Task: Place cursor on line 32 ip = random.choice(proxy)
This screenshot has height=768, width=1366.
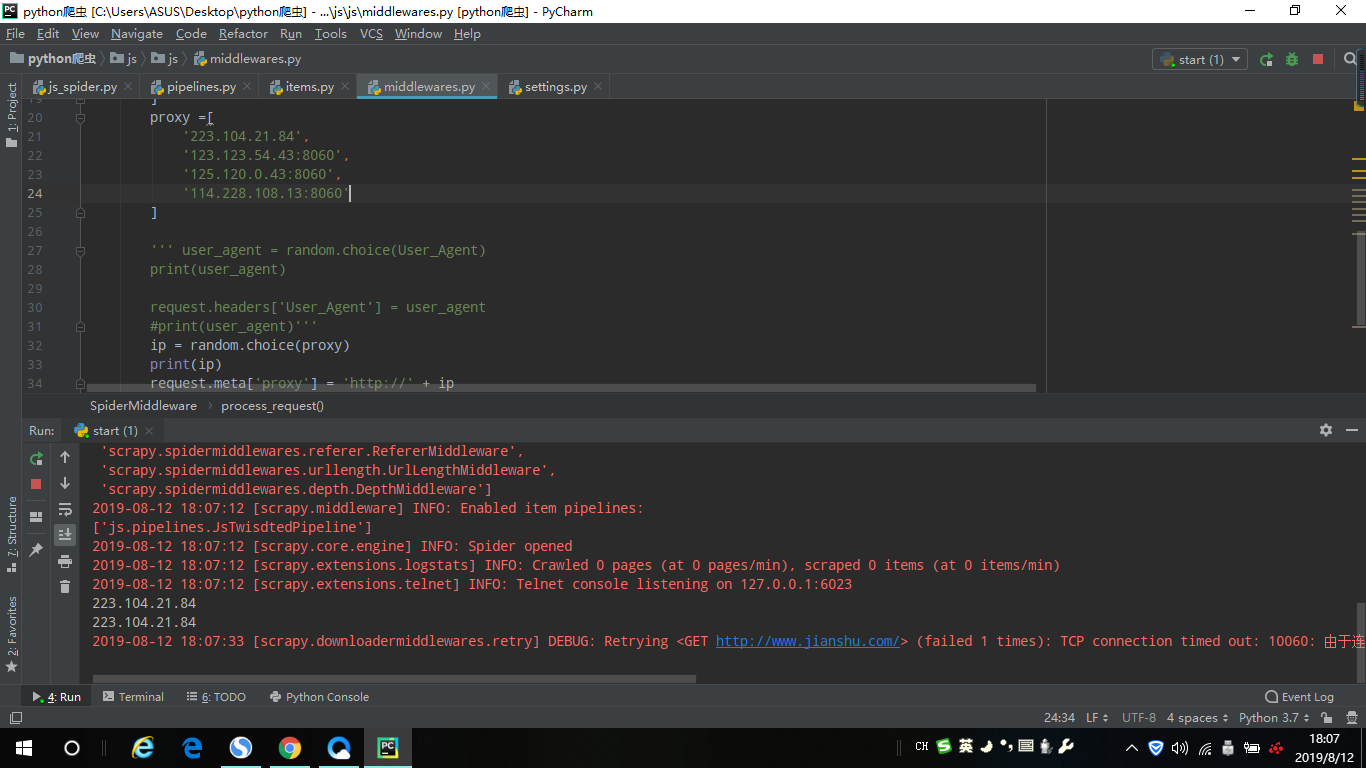Action: [x=250, y=345]
